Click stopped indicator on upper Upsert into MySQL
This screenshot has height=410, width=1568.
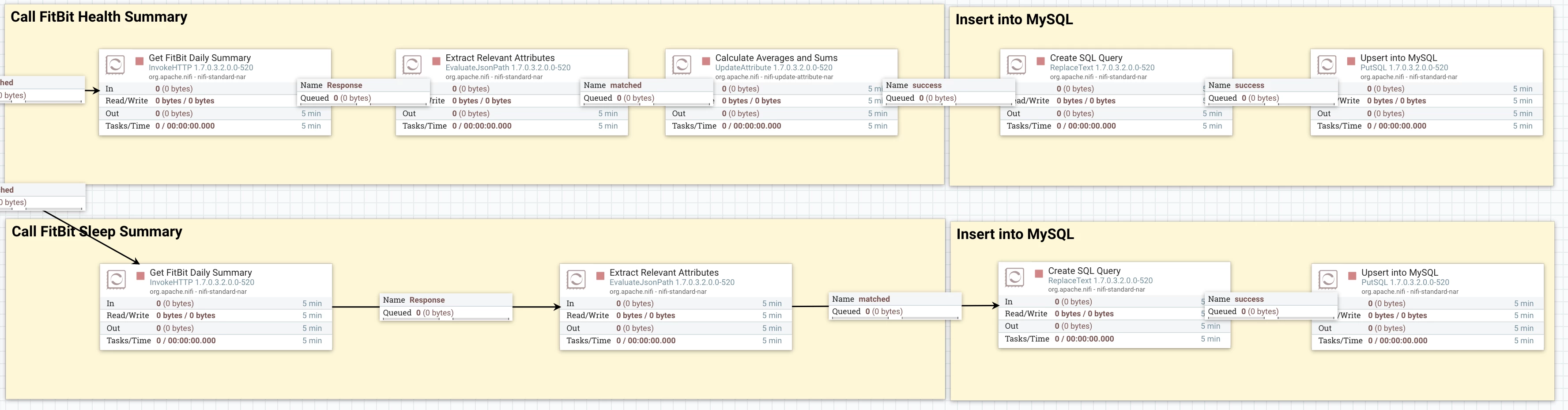click(1351, 61)
